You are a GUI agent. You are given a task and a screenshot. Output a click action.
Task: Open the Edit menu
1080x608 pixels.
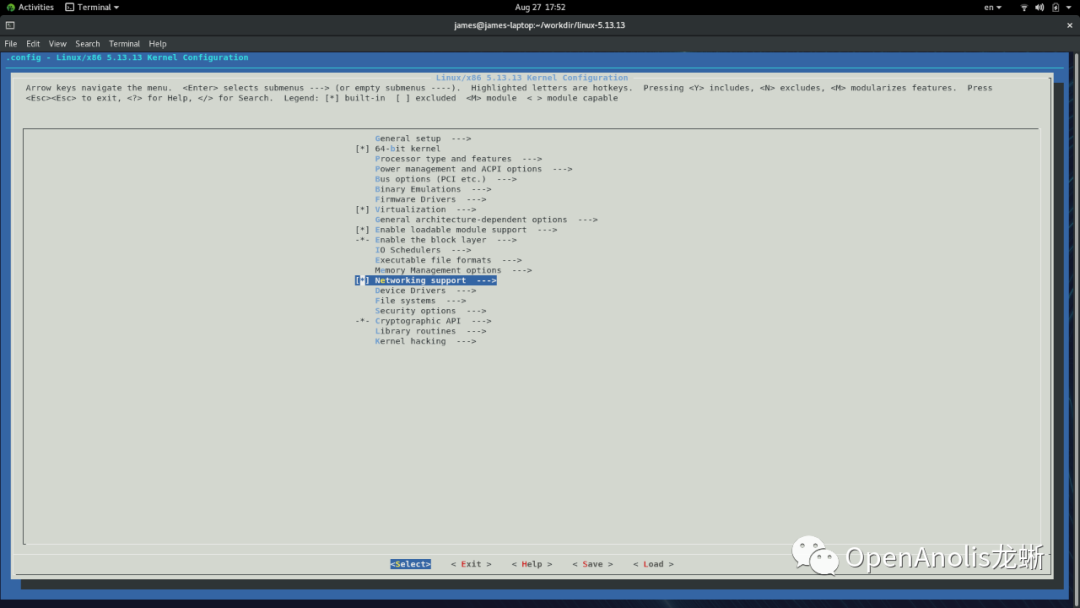pyautogui.click(x=33, y=43)
